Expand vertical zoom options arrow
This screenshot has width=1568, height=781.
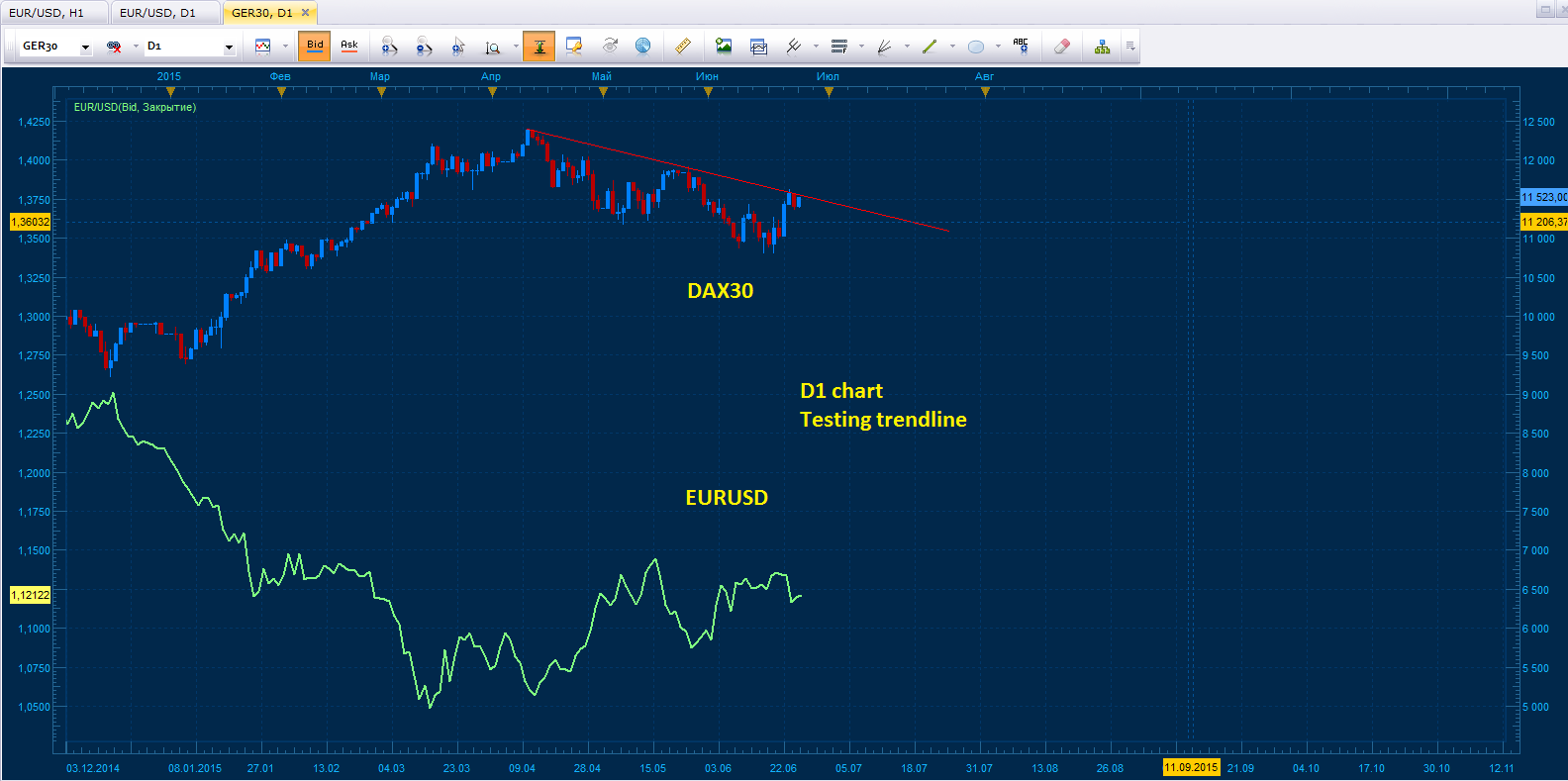pyautogui.click(x=516, y=47)
